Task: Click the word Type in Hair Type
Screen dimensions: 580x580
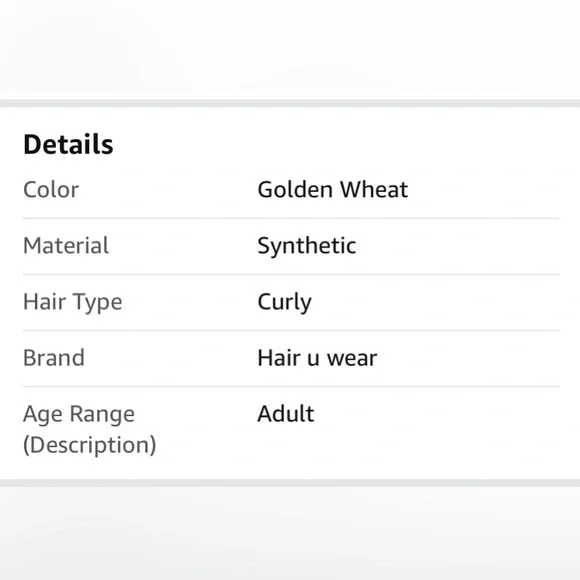Action: [98, 303]
